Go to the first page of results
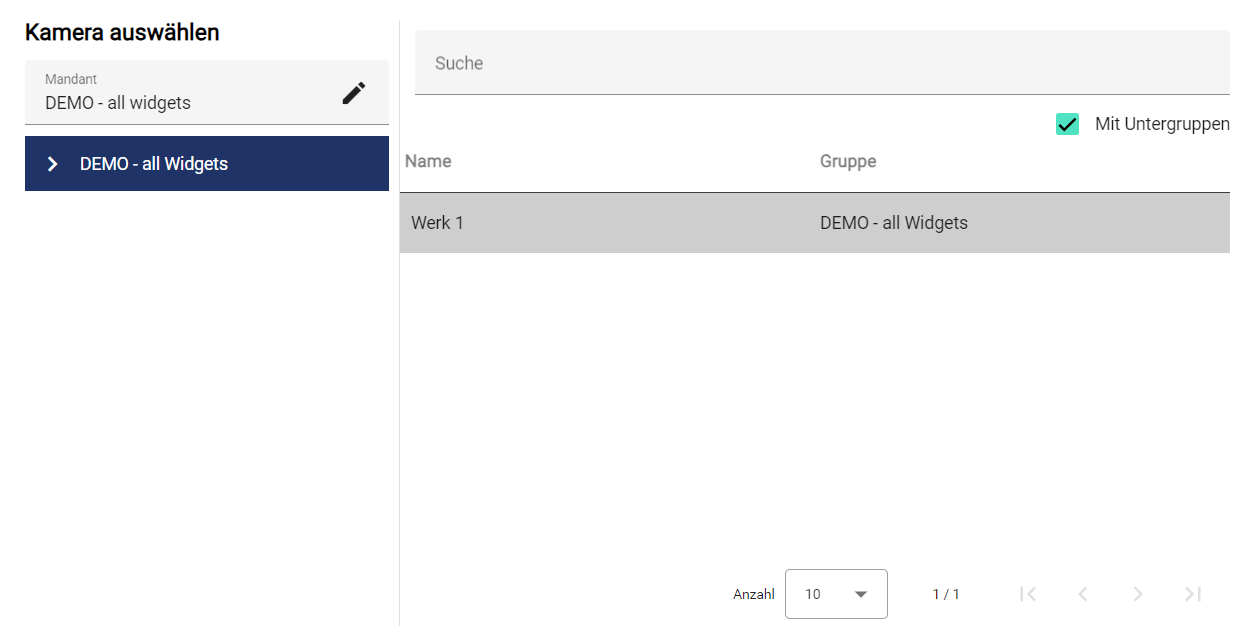This screenshot has width=1254, height=626. (x=1027, y=594)
